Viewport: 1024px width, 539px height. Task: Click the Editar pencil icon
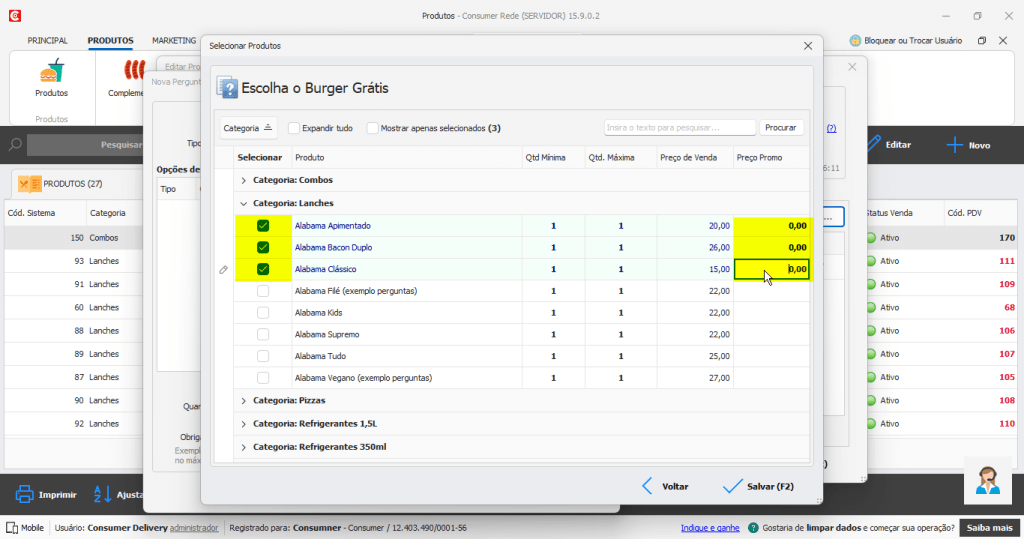coord(874,144)
